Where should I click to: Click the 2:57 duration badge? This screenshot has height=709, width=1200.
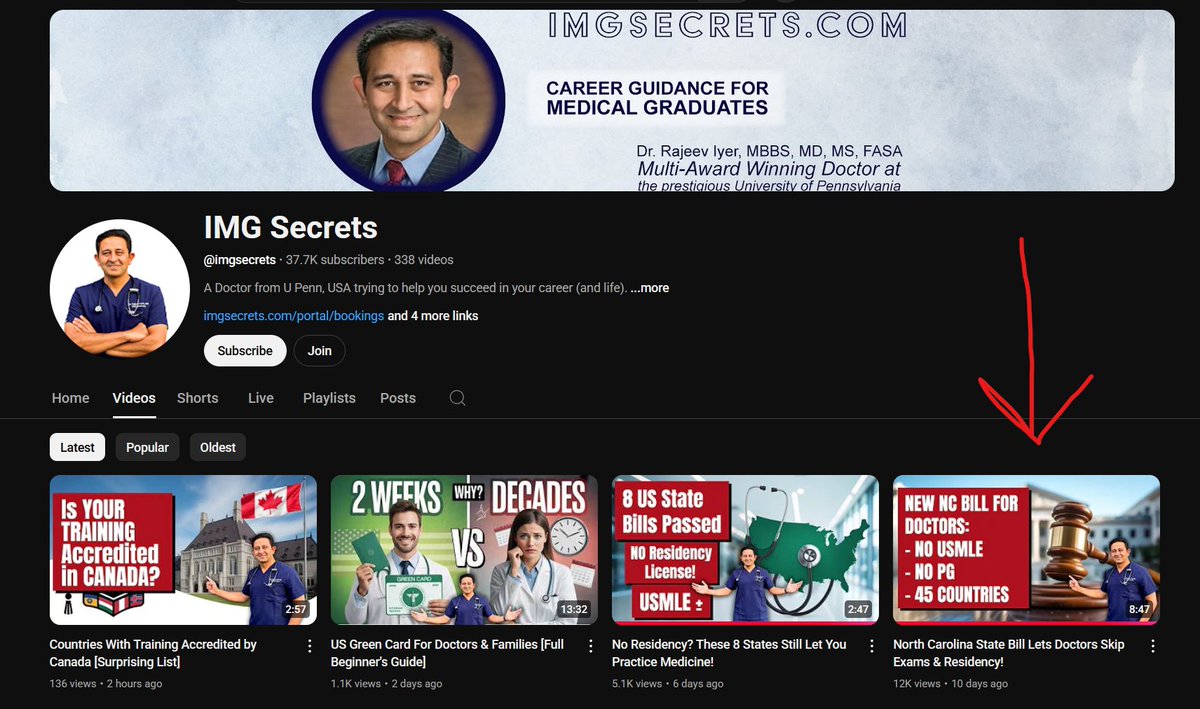coord(296,609)
